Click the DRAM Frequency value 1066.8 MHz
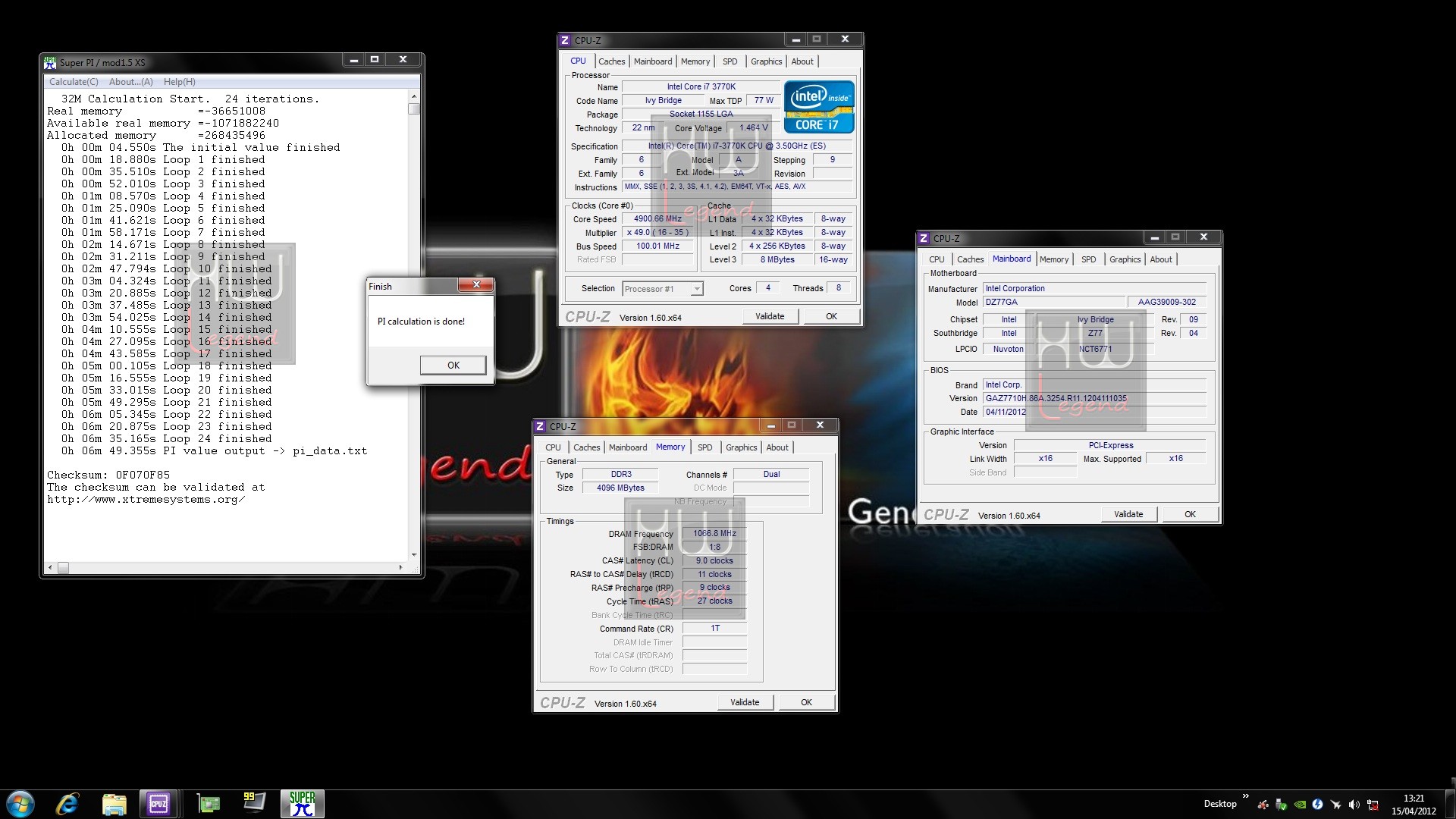1456x819 pixels. pos(714,533)
